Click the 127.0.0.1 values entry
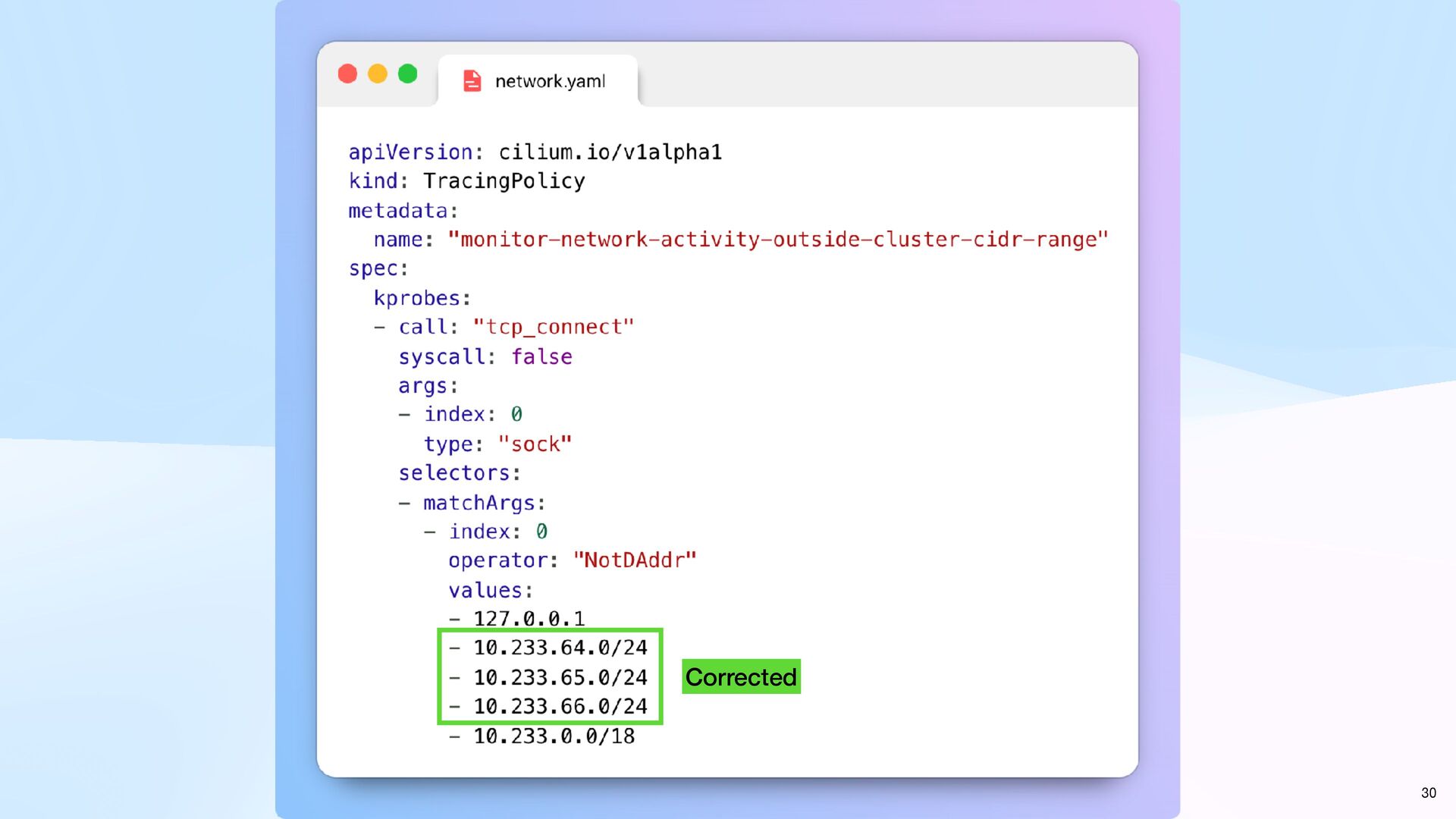This screenshot has width=1456, height=819. point(529,619)
